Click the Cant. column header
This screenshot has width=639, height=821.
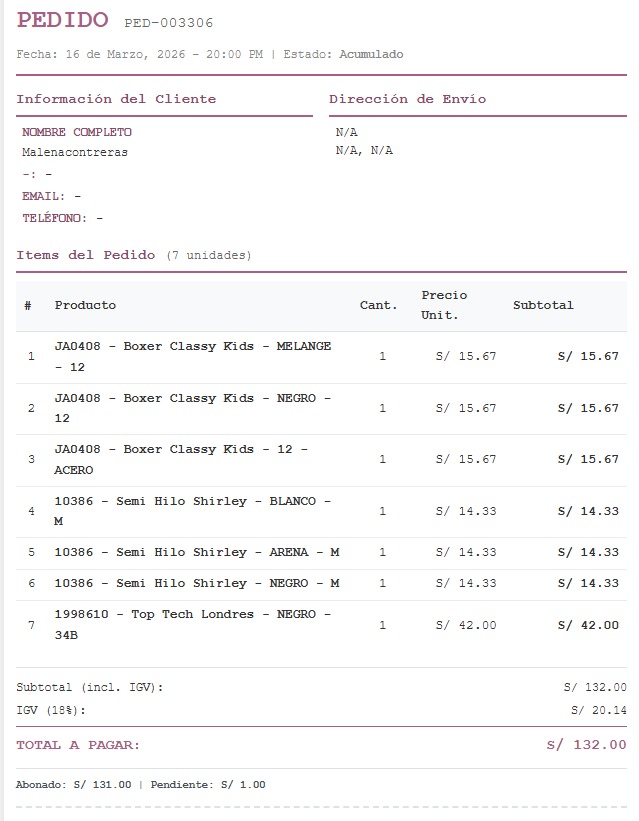(379, 305)
